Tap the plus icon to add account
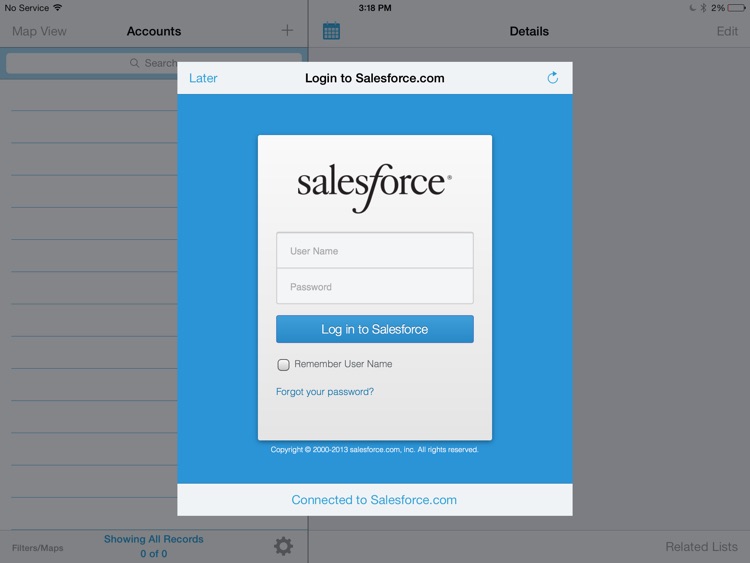Viewport: 750px width, 563px height. coord(287,31)
